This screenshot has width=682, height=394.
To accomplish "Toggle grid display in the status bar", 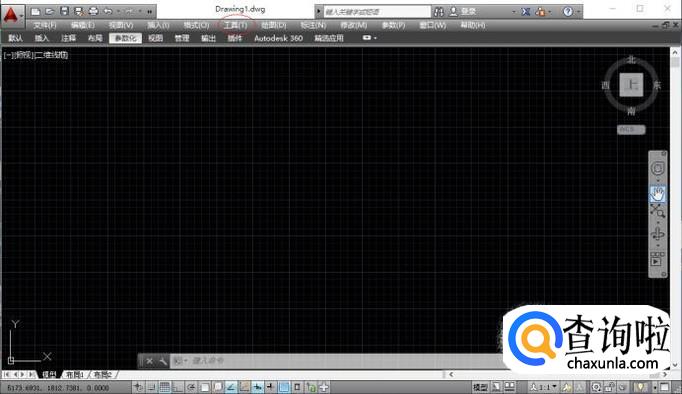I will tap(164, 387).
